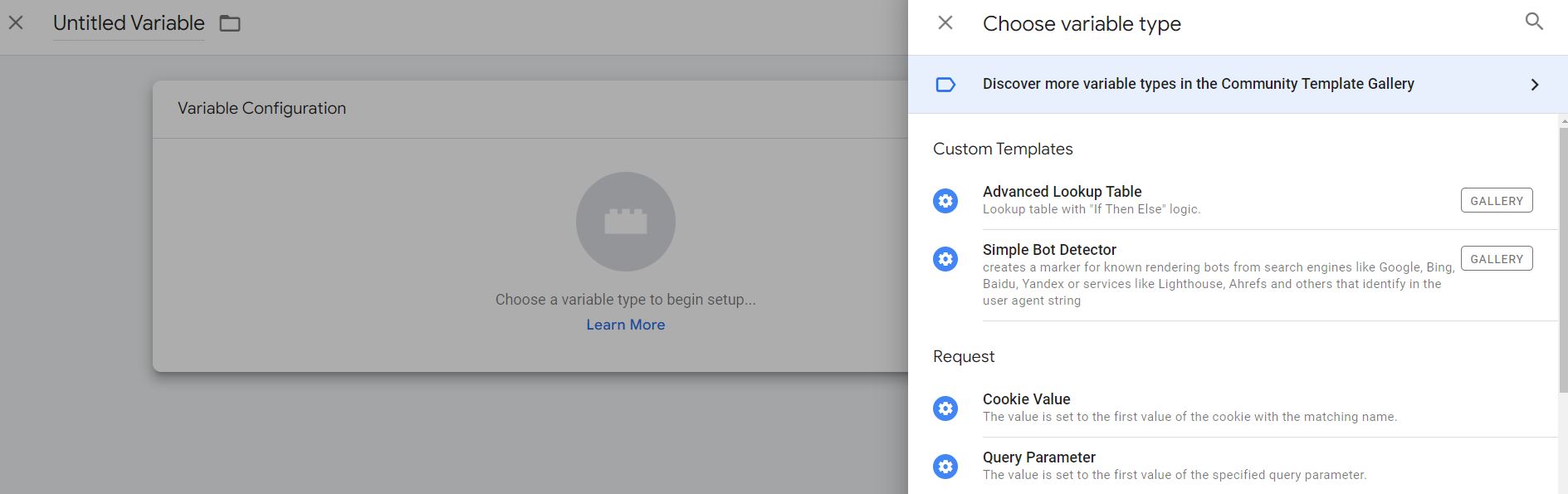1568x494 pixels.
Task: Click the folder icon beside Untitled Variable
Action: click(230, 24)
